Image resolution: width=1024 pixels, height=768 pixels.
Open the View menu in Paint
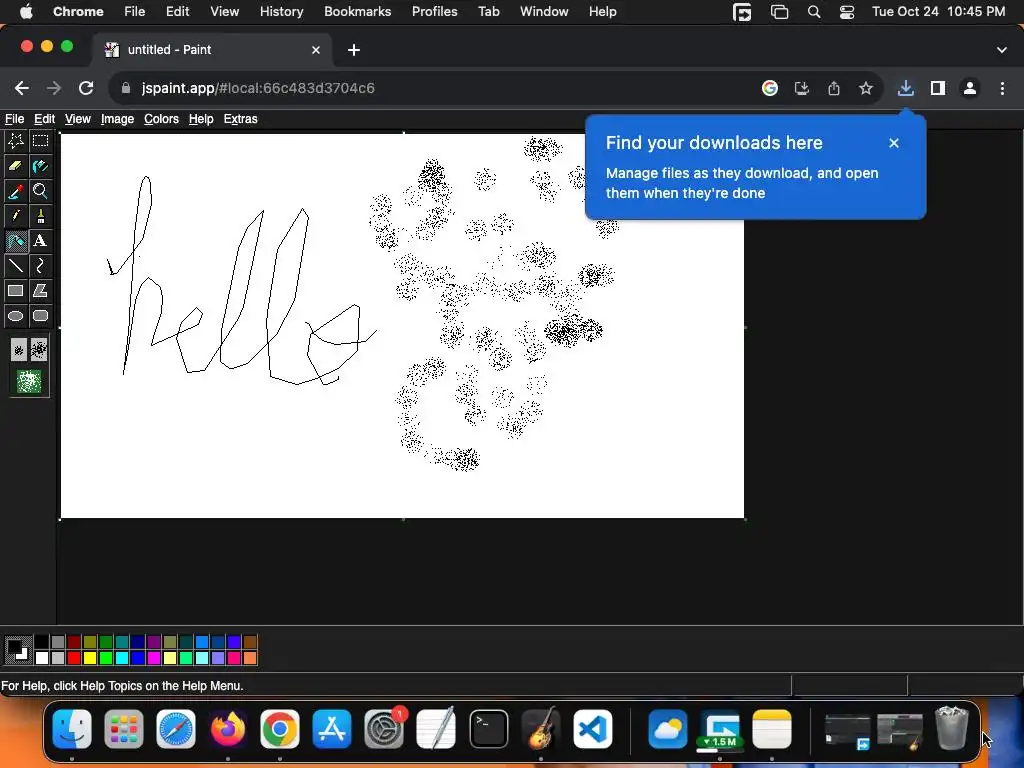(x=78, y=119)
